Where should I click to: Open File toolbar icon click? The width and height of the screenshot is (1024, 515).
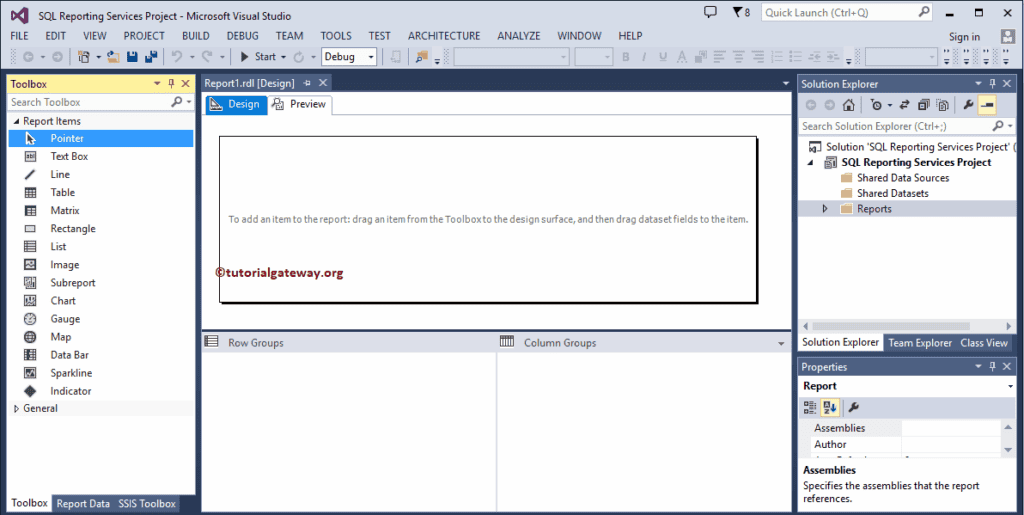pos(114,57)
